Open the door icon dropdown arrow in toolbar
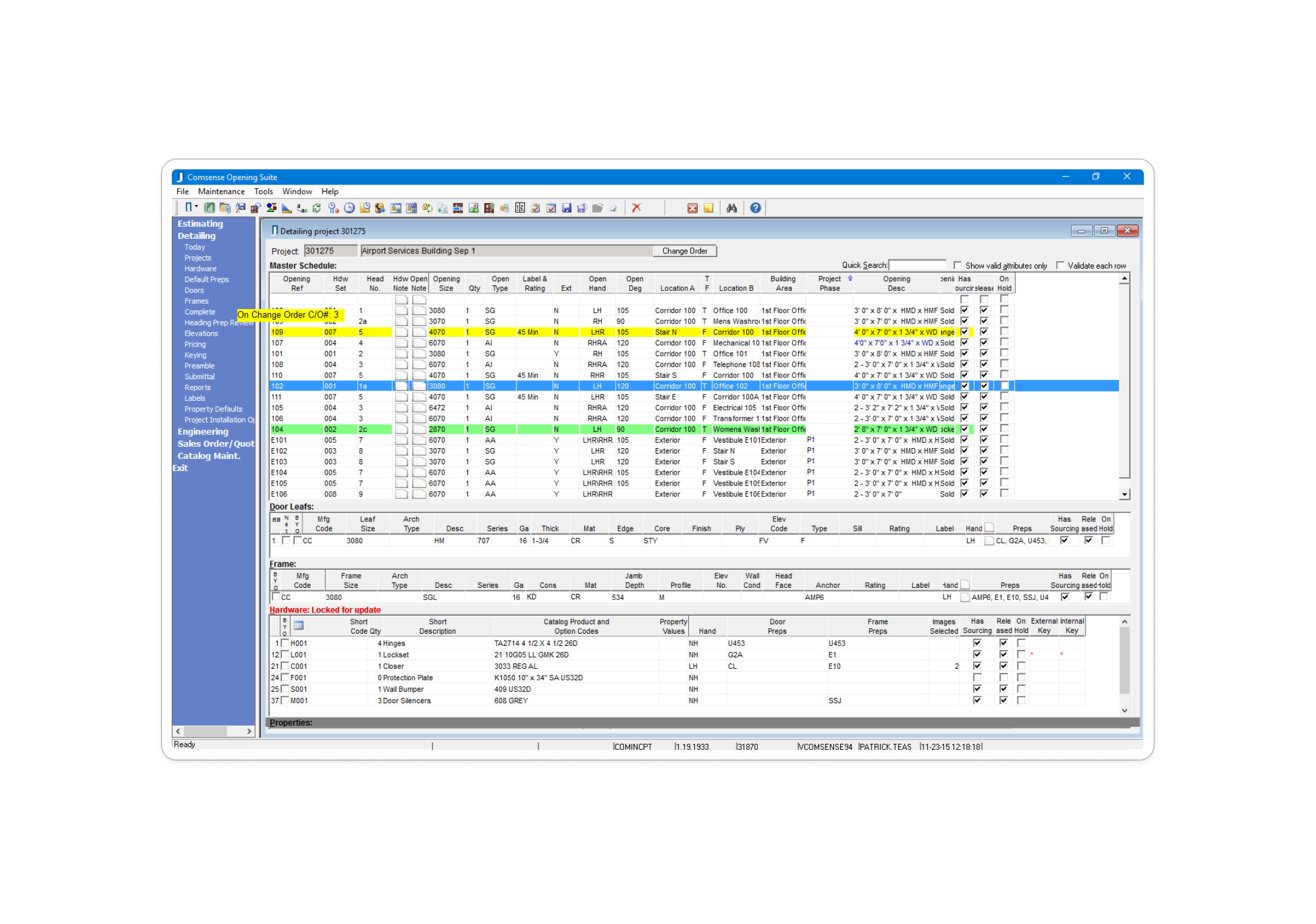 point(197,207)
